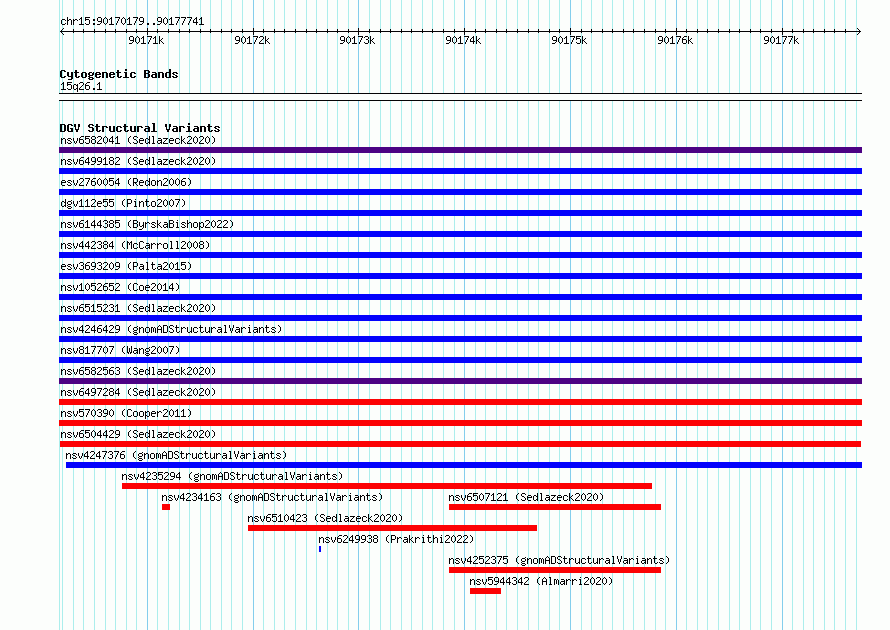Click the blue bar under esv3693209

460,276
